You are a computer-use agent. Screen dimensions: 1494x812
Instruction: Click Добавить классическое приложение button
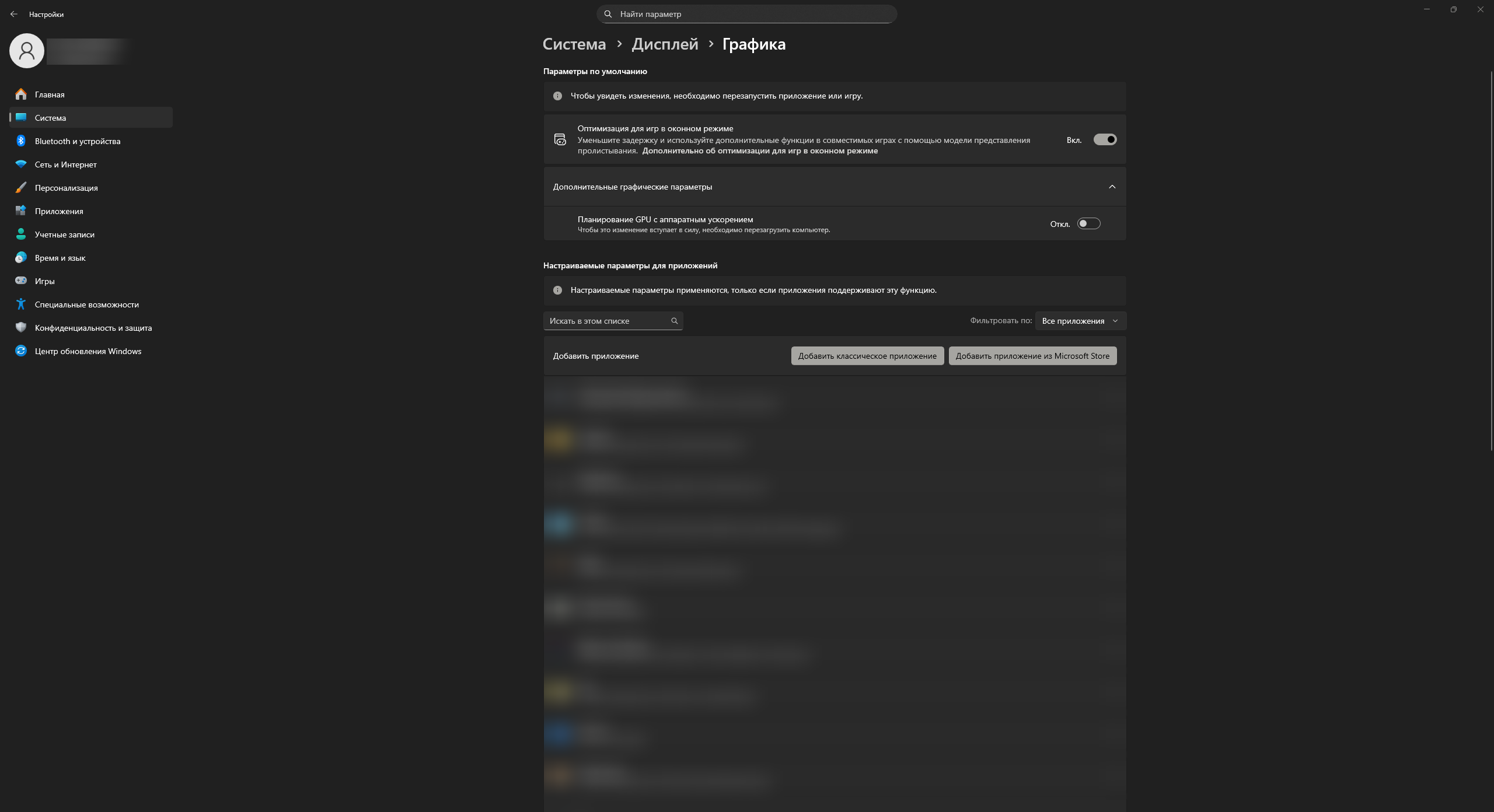point(867,356)
